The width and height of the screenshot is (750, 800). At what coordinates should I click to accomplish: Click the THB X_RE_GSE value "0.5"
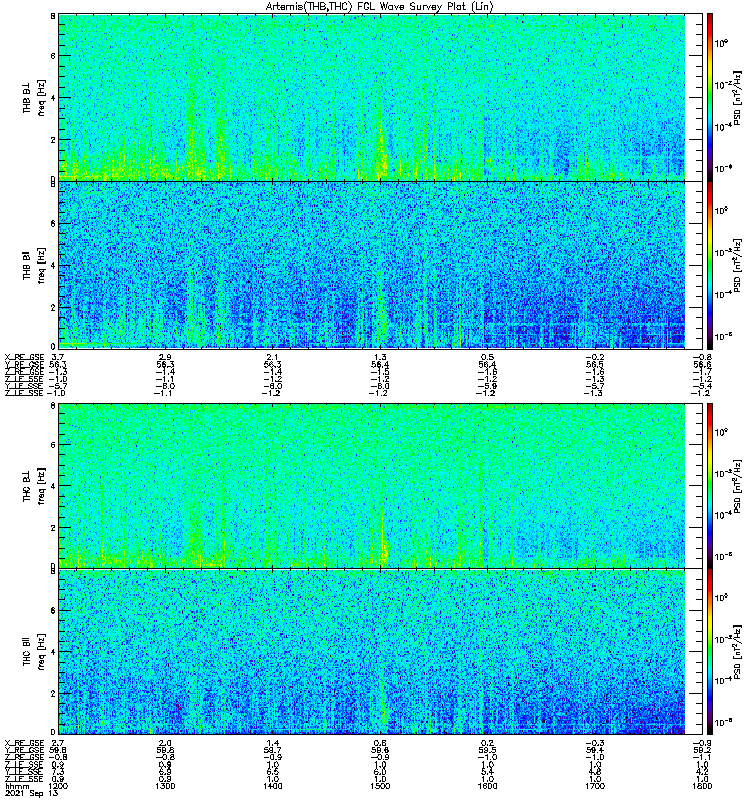tap(487, 357)
